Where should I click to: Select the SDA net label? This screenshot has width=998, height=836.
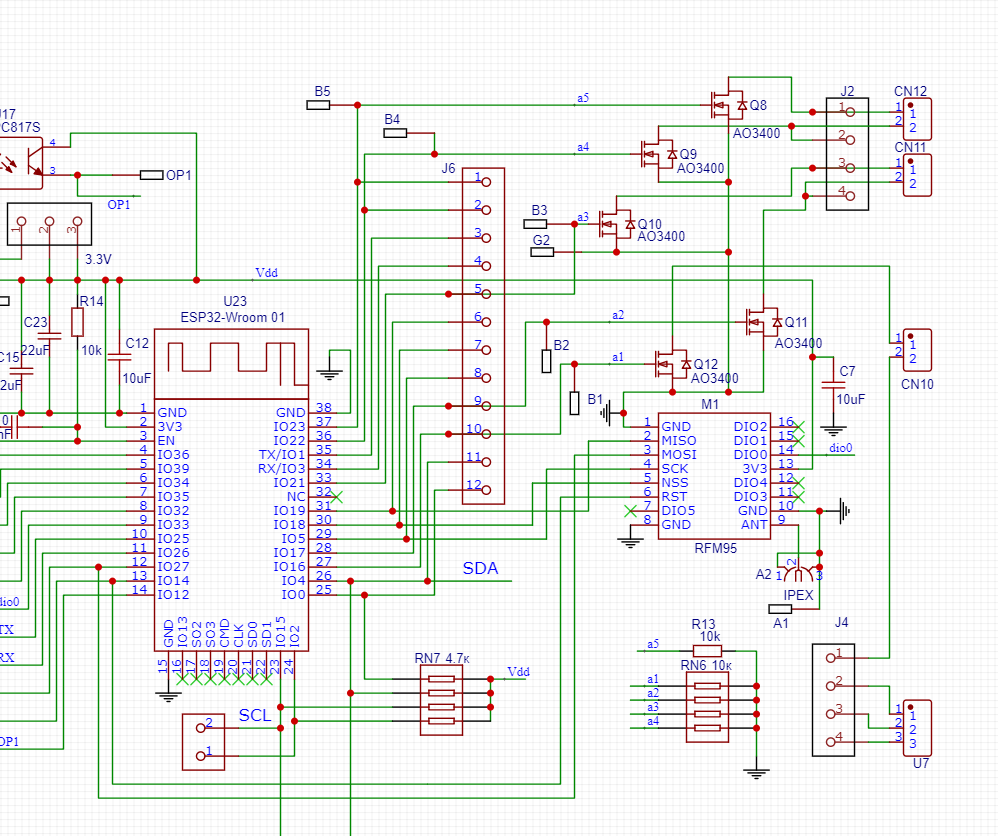(481, 569)
